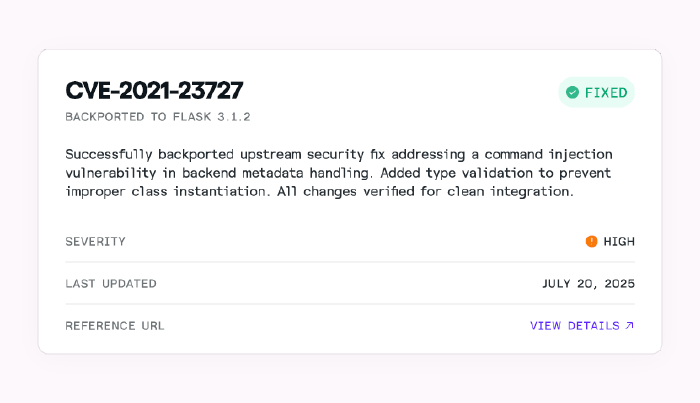Select the July 20, 2025 date value
This screenshot has height=403, width=700.
tap(588, 283)
